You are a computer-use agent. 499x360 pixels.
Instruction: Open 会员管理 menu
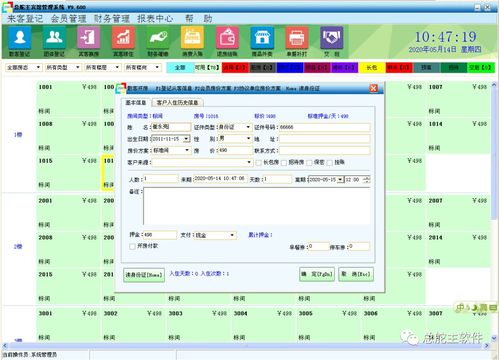68,19
